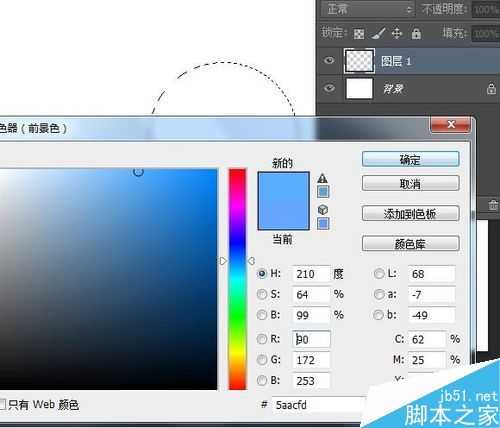This screenshot has width=500, height=428.
Task: Click the lock all padlock icon
Action: coord(416,33)
